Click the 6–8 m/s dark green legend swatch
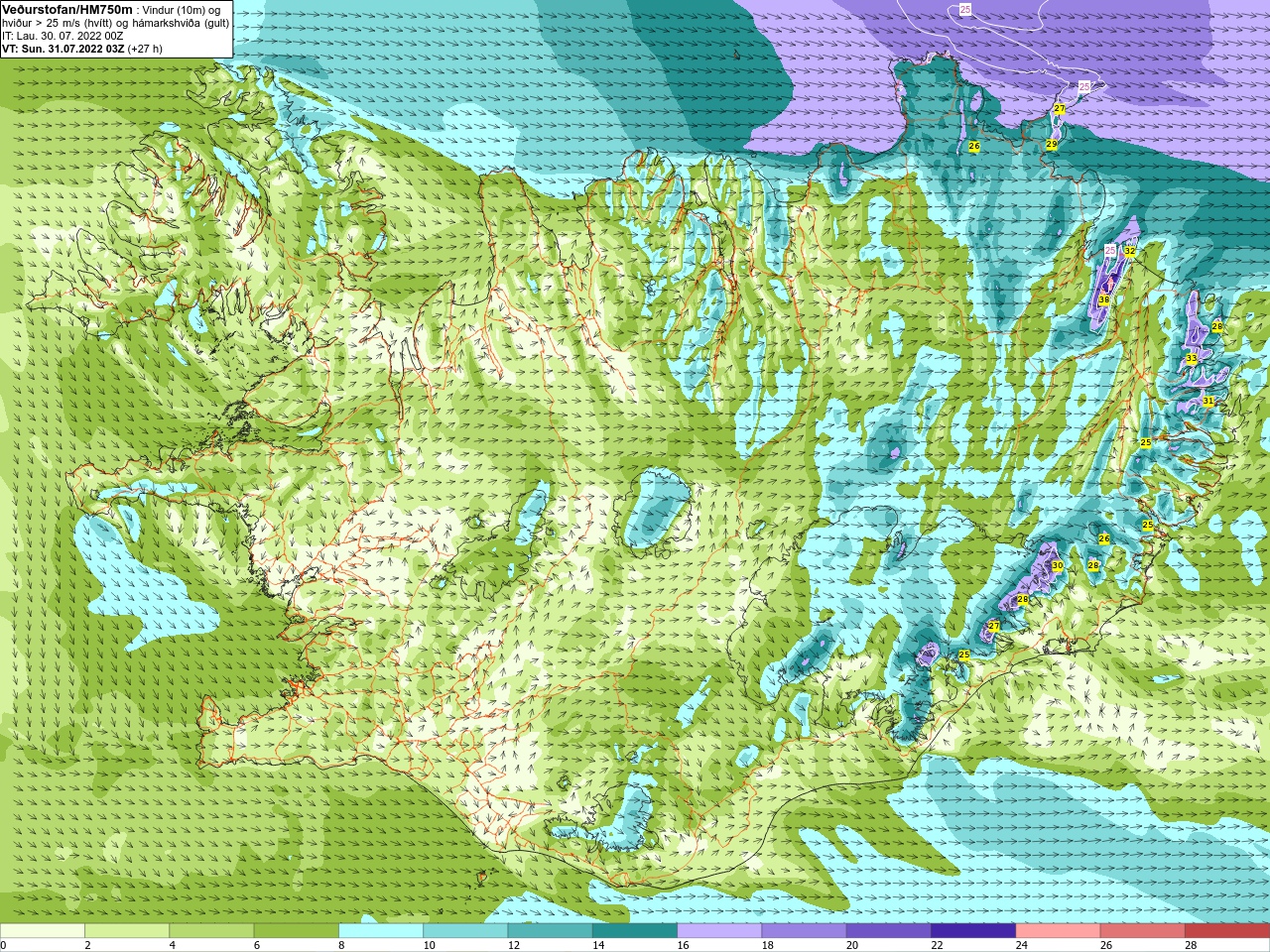The image size is (1270, 952). pyautogui.click(x=296, y=931)
